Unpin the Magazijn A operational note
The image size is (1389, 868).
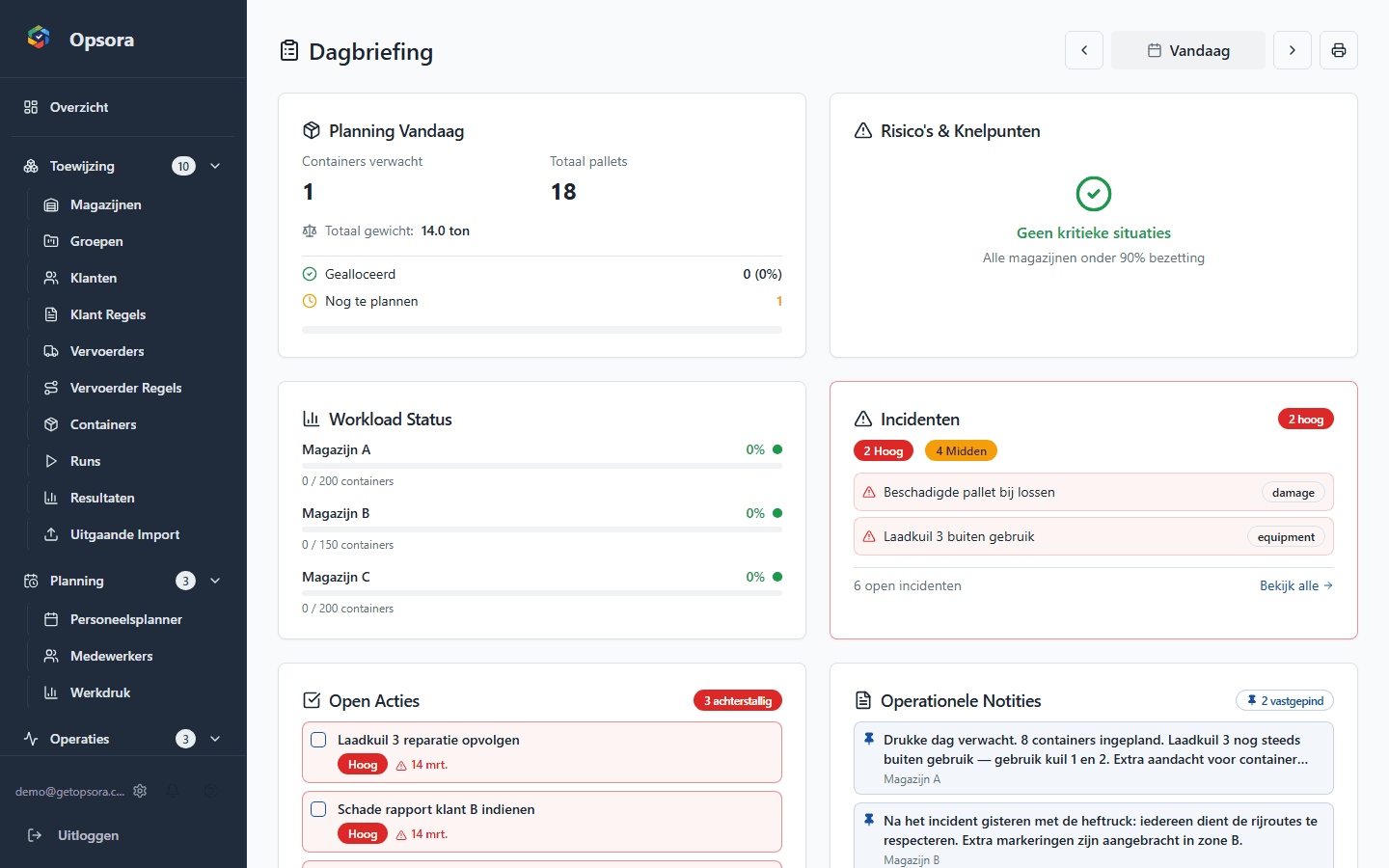coord(868,737)
